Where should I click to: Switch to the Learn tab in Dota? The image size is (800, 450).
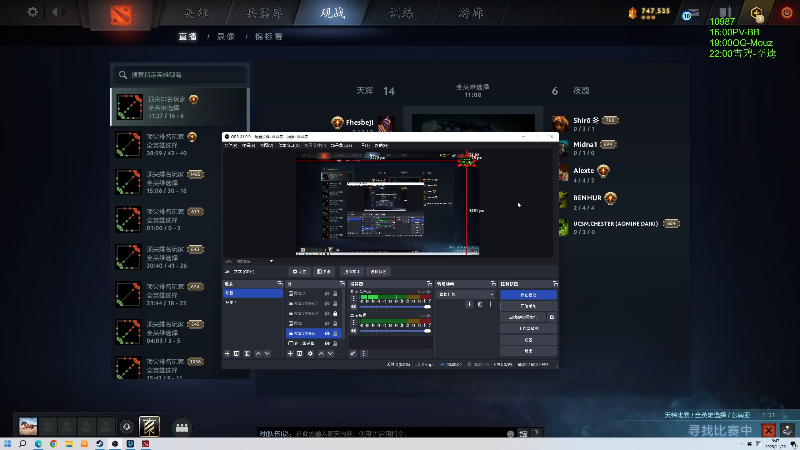[x=401, y=12]
